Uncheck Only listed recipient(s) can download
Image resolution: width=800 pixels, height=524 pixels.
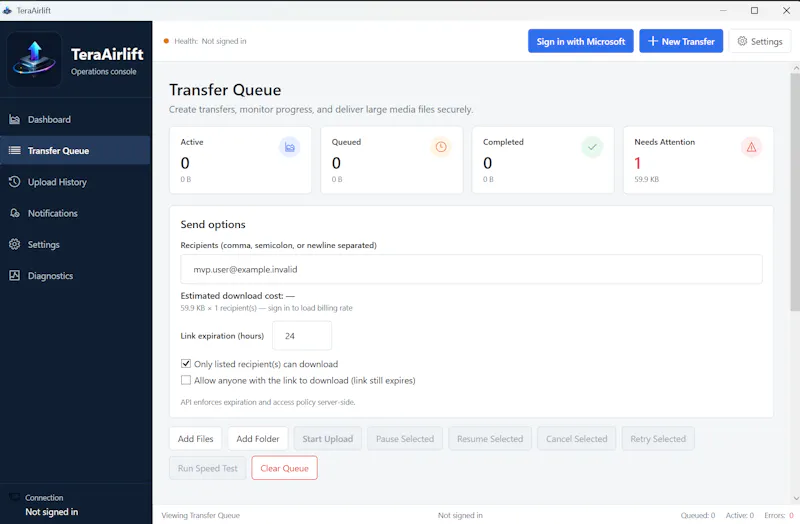[x=186, y=364]
